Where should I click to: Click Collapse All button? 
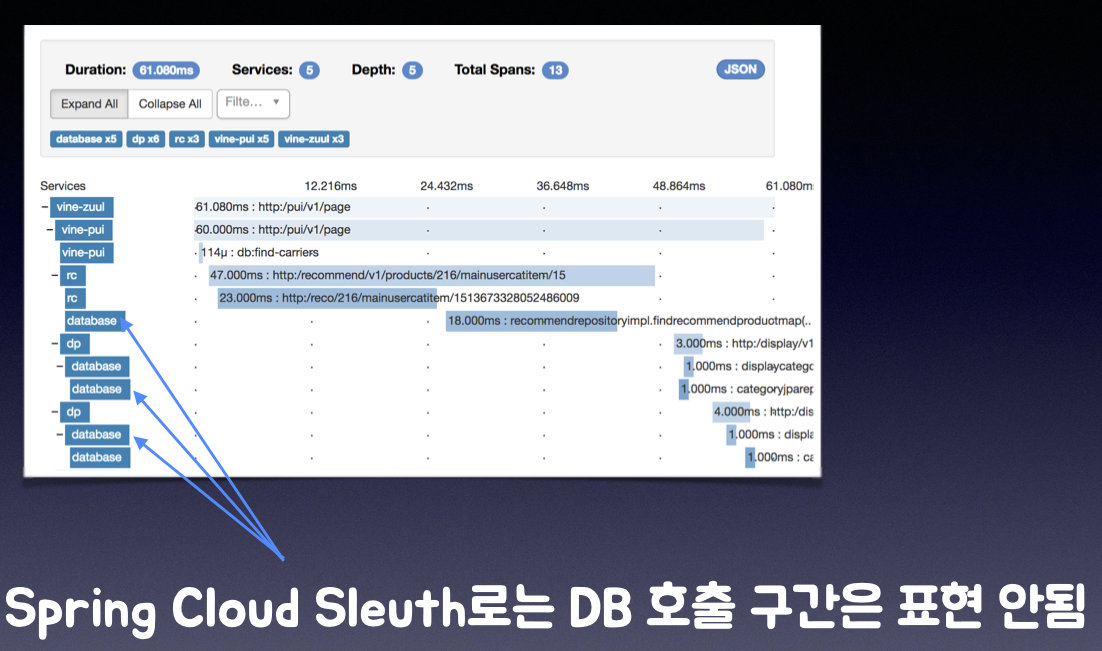(170, 104)
